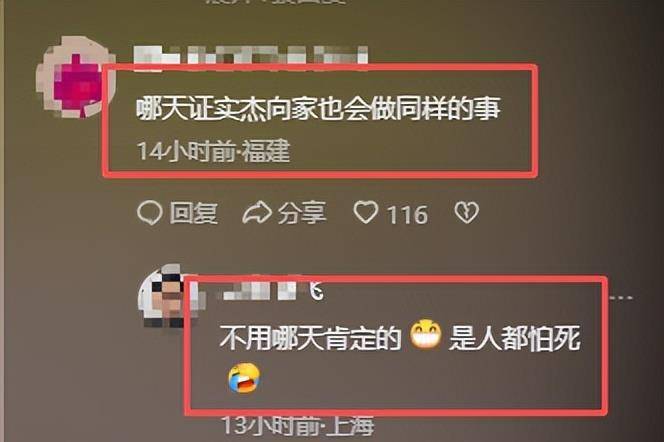Open the three-dot more options on the reply
This screenshot has width=664, height=442.
pyautogui.click(x=621, y=298)
